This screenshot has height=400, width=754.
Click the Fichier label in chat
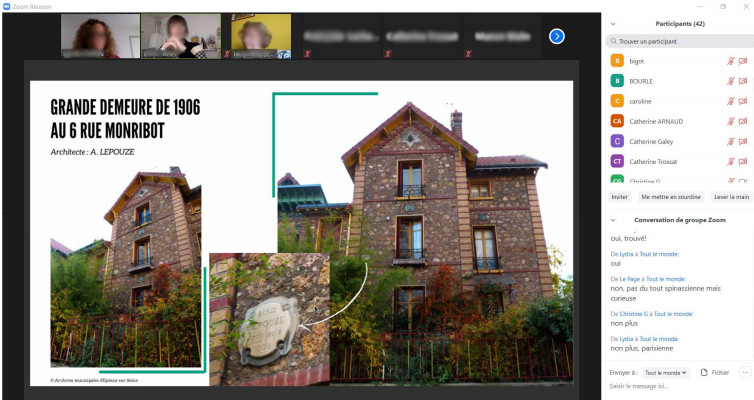(720, 373)
